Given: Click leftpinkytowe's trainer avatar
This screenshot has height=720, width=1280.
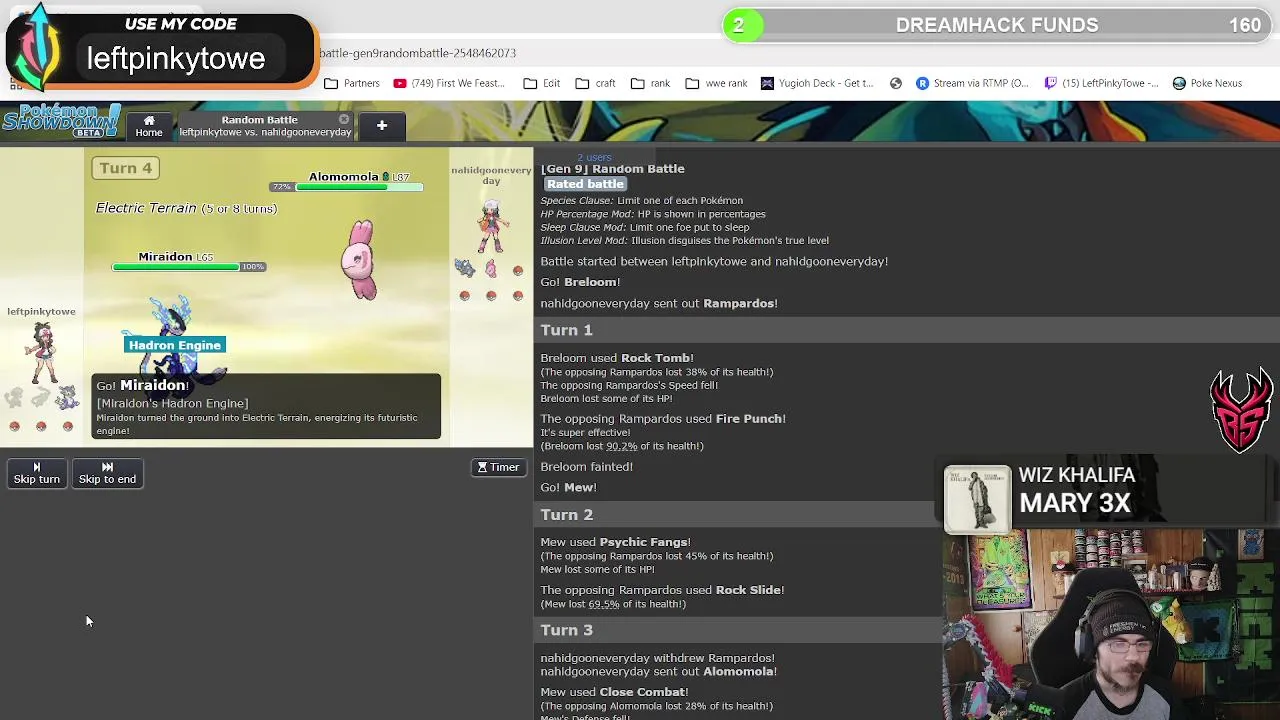Looking at the screenshot, I should click(x=43, y=353).
